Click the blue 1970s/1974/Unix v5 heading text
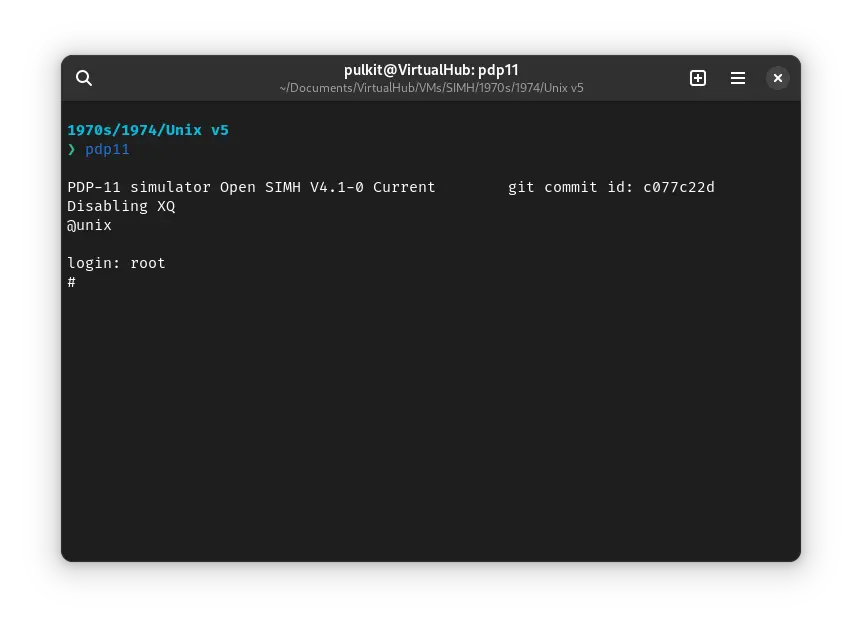Image resolution: width=862 pixels, height=629 pixels. [x=147, y=130]
